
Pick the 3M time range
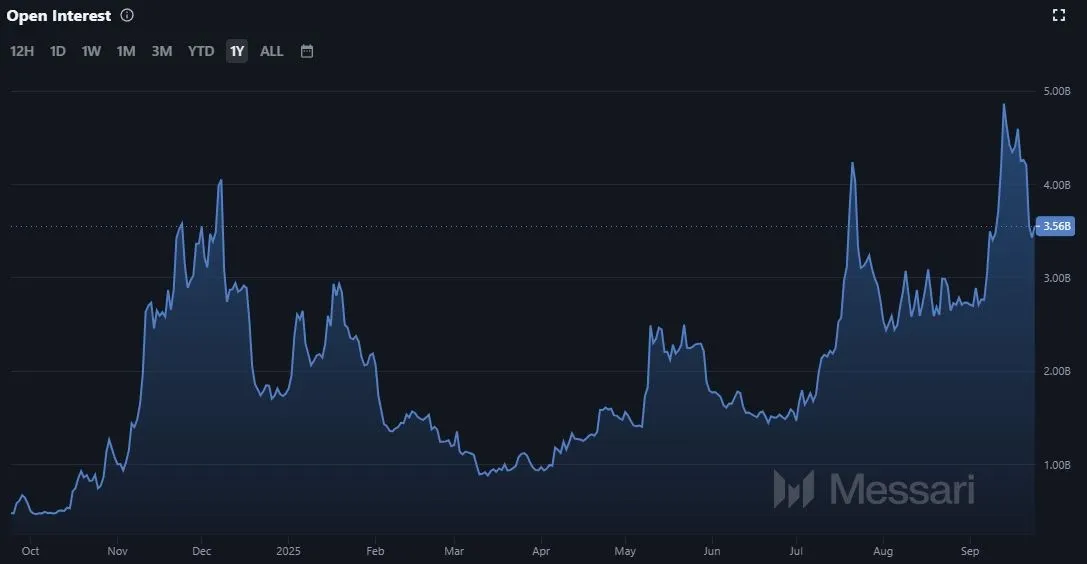click(162, 51)
